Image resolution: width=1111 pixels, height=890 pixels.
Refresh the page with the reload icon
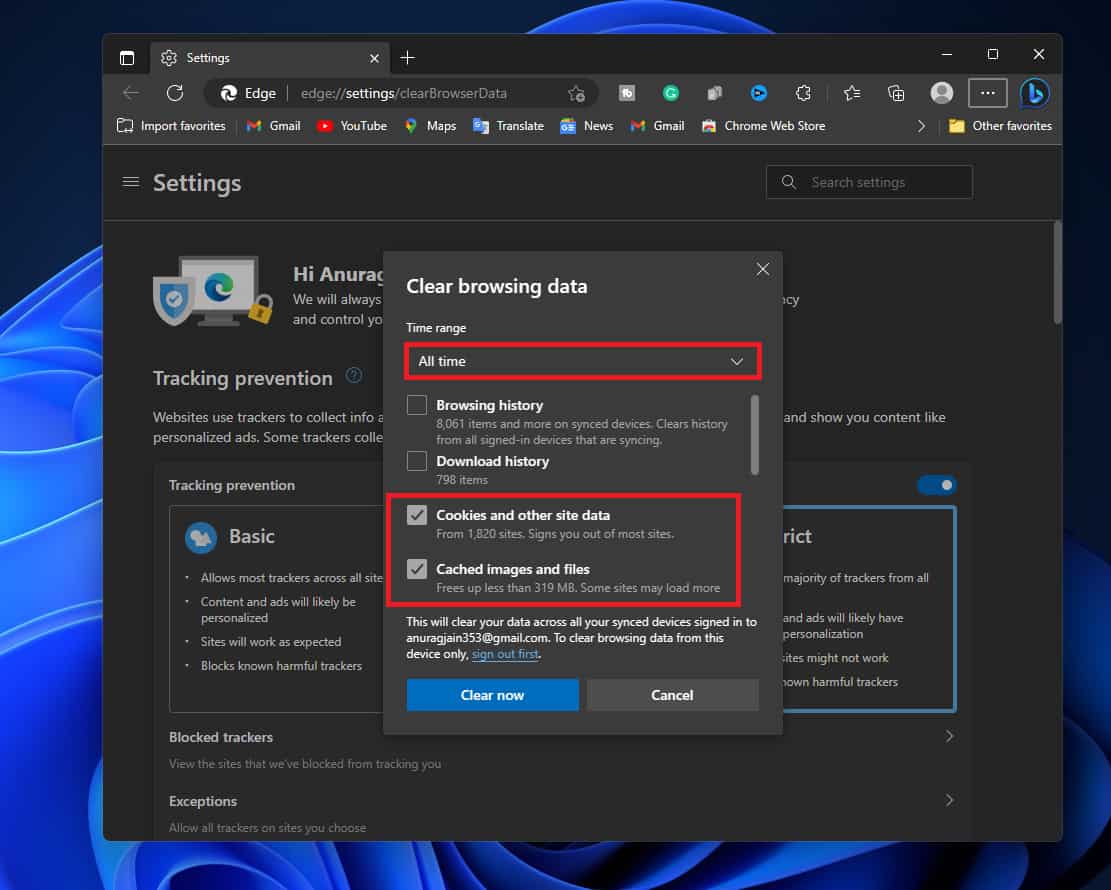click(175, 93)
